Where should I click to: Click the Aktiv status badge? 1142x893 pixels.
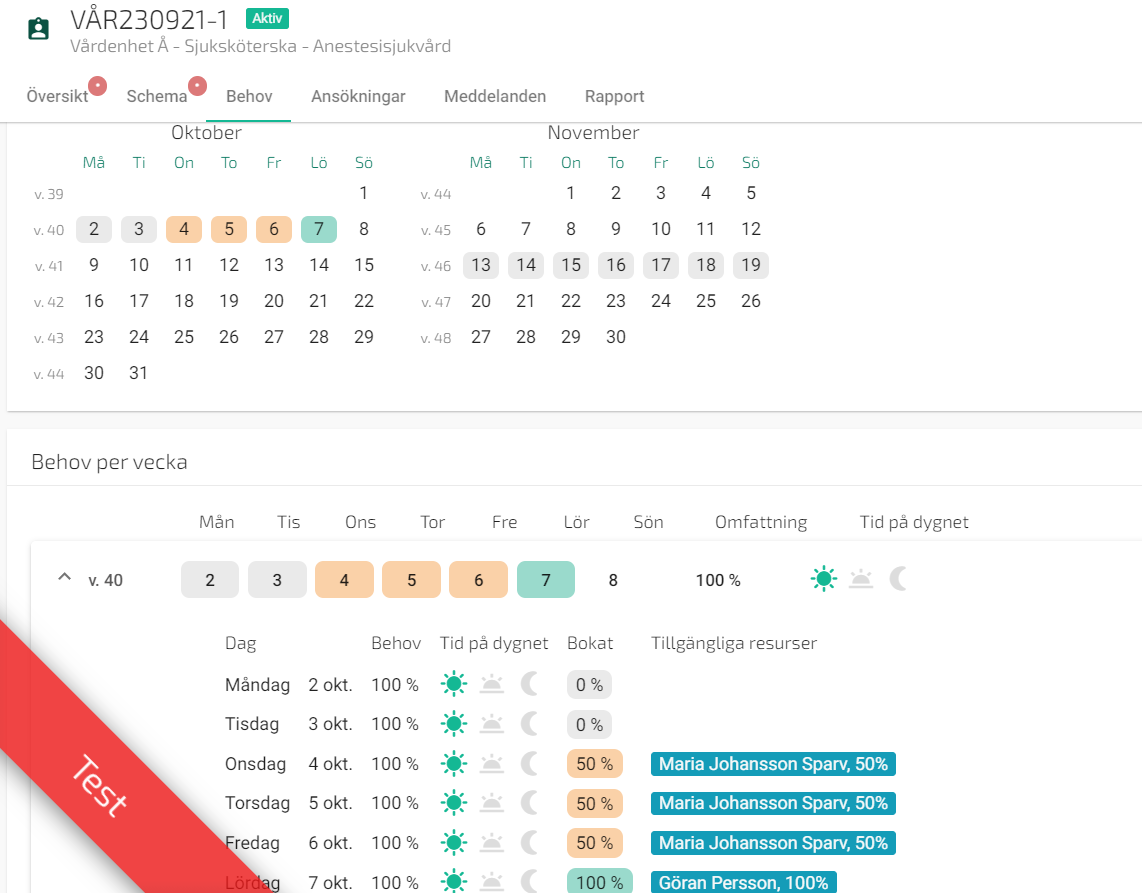click(267, 18)
